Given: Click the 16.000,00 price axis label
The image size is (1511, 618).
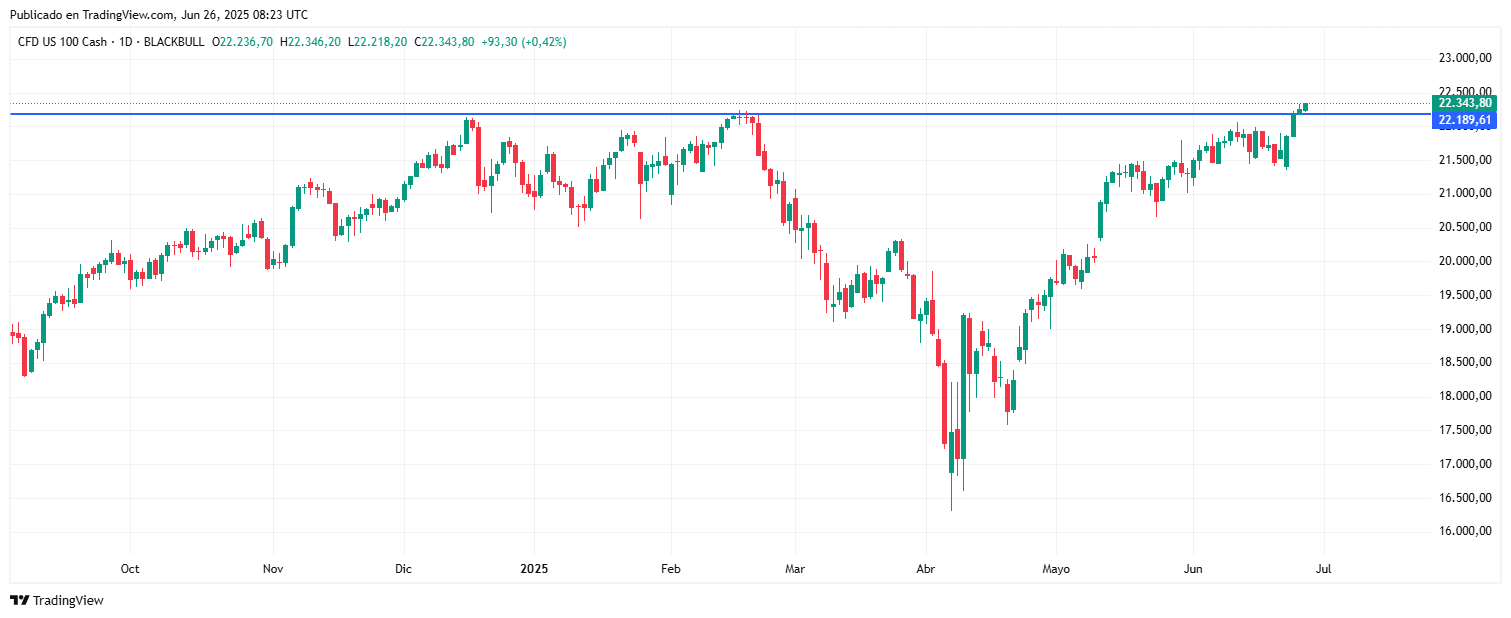Looking at the screenshot, I should click(1464, 531).
